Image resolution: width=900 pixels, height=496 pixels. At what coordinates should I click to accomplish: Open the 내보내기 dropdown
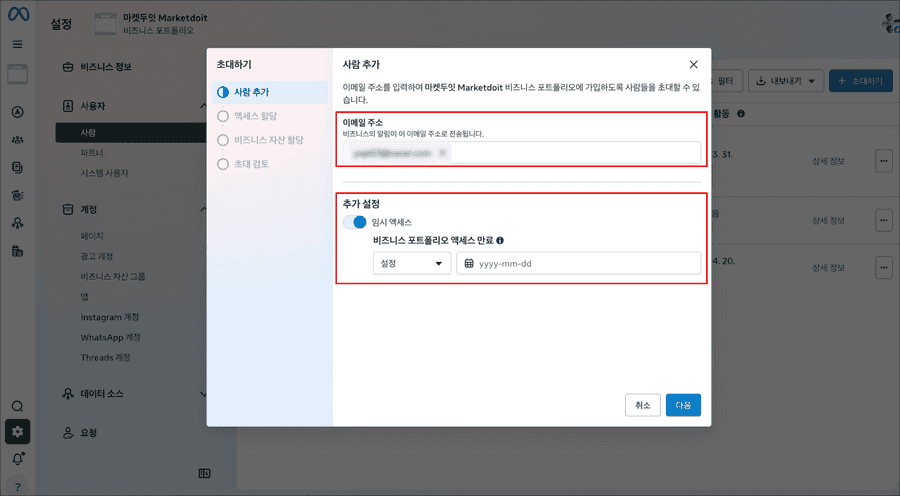tap(786, 81)
